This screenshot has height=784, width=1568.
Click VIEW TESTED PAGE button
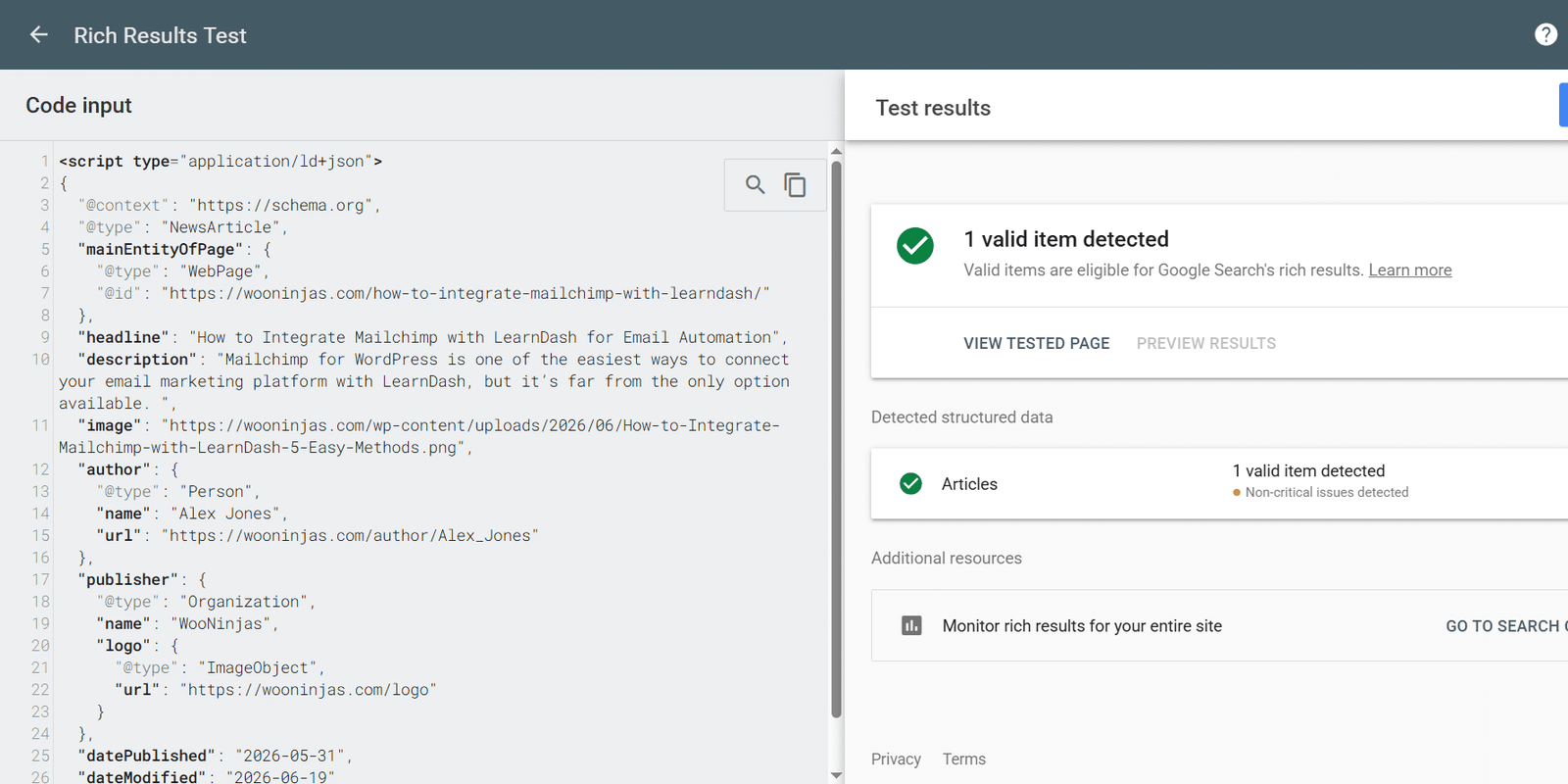point(1036,344)
